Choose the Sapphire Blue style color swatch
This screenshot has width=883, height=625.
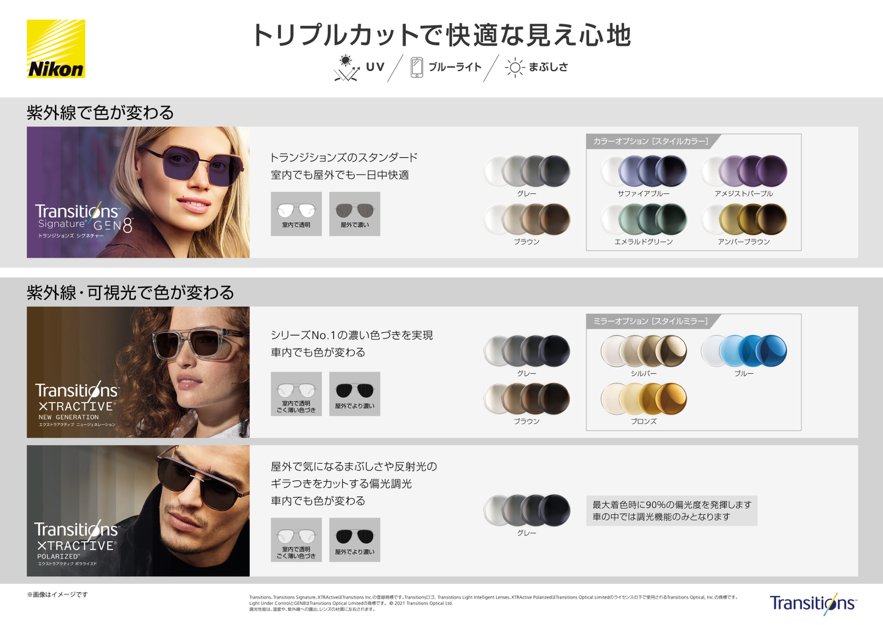pos(644,176)
